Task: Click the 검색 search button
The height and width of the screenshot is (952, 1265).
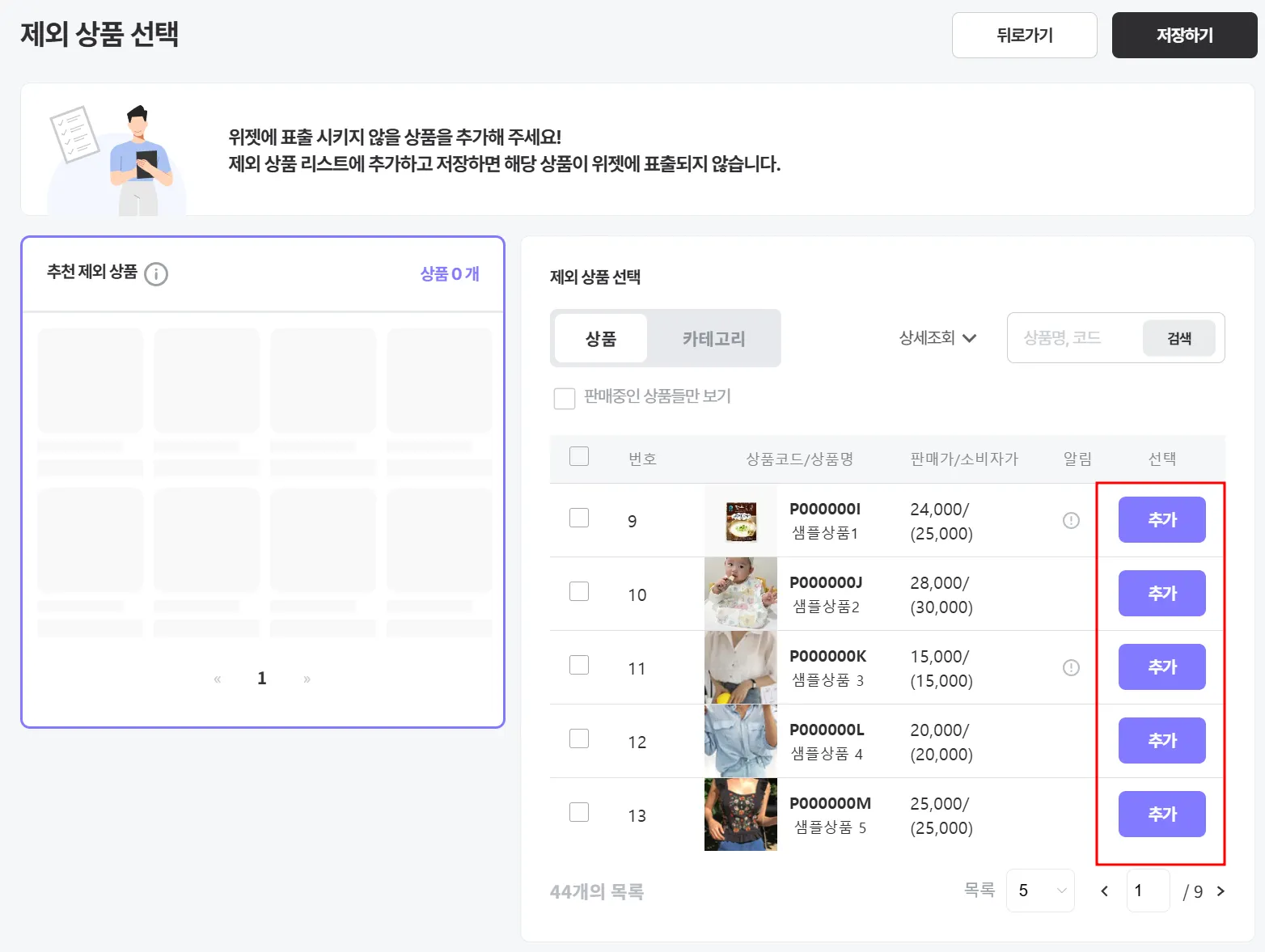Action: pos(1179,338)
